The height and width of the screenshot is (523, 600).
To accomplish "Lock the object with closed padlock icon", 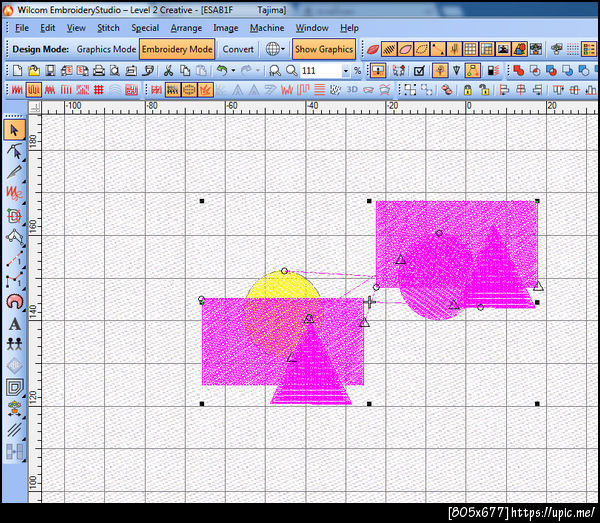I will 468,90.
